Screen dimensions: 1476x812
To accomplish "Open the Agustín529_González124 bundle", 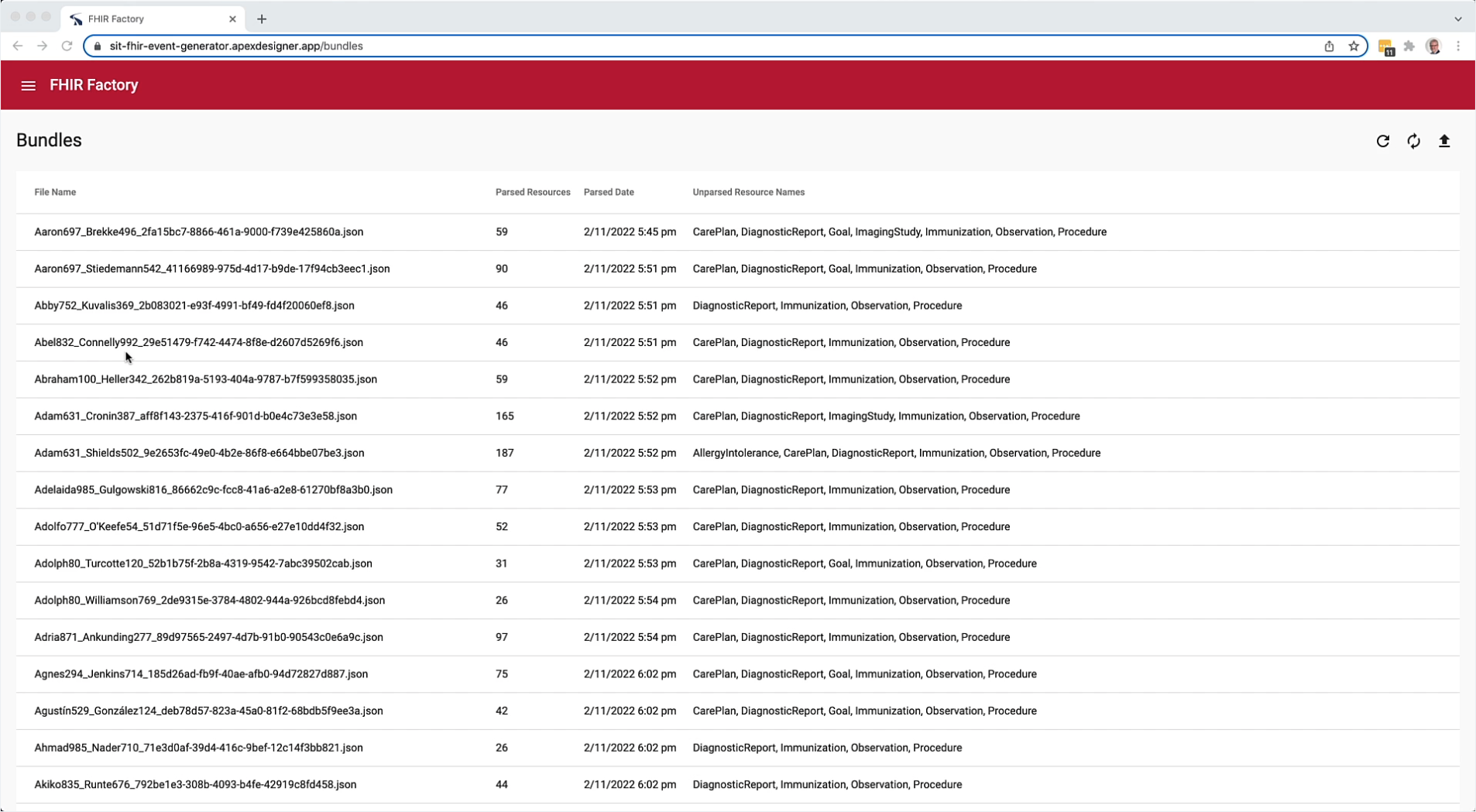I will pyautogui.click(x=737, y=711).
